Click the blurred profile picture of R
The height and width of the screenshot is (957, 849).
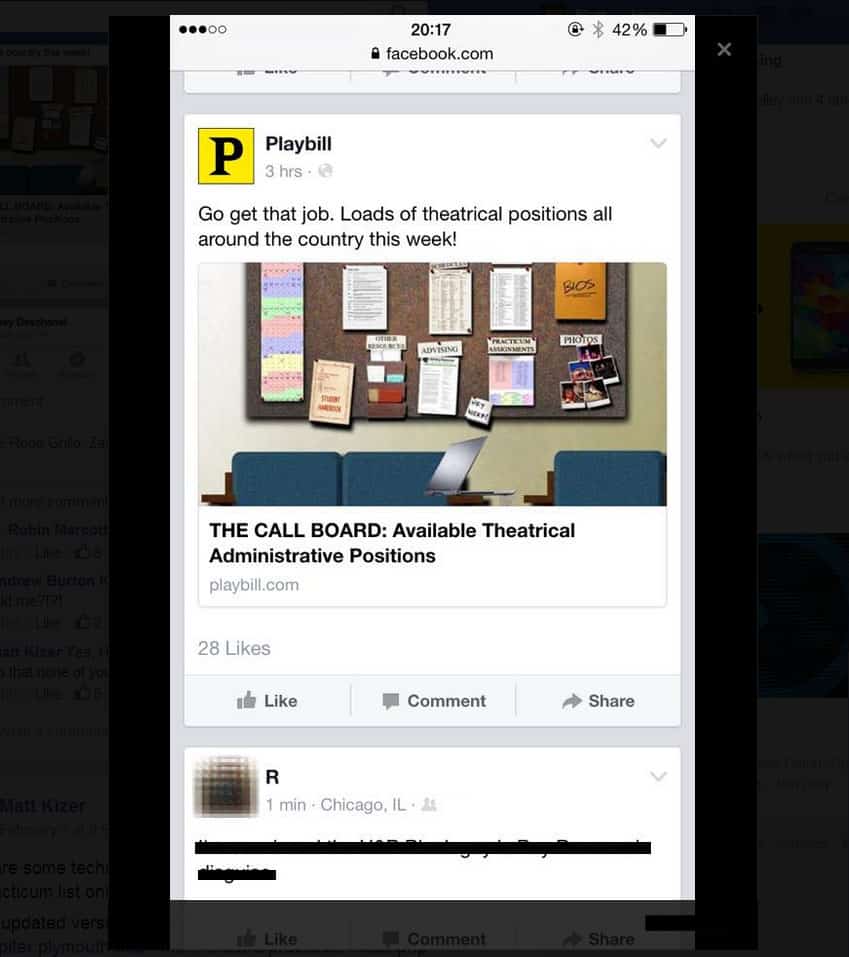pos(225,787)
